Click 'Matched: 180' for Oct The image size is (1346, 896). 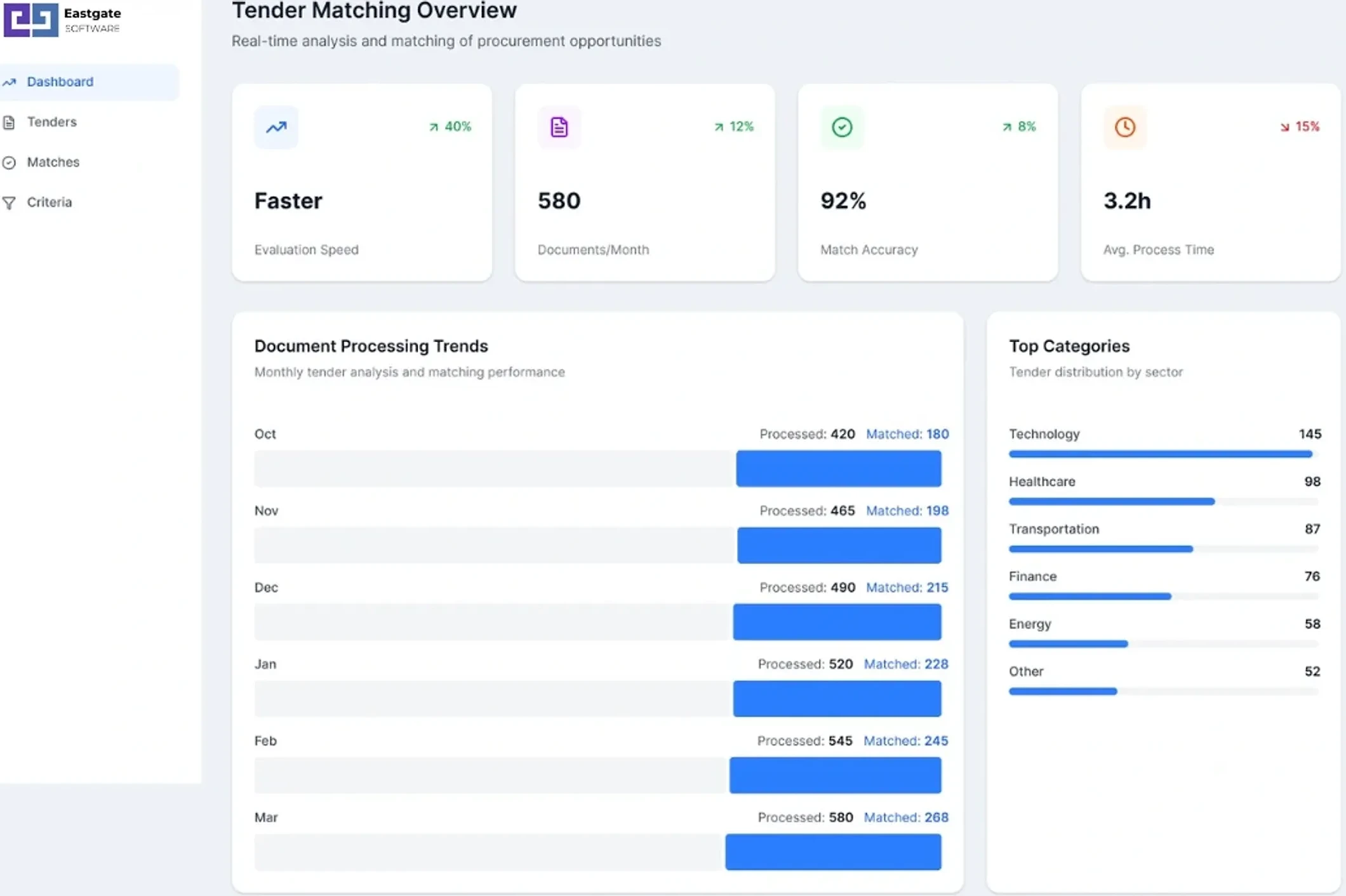click(907, 434)
